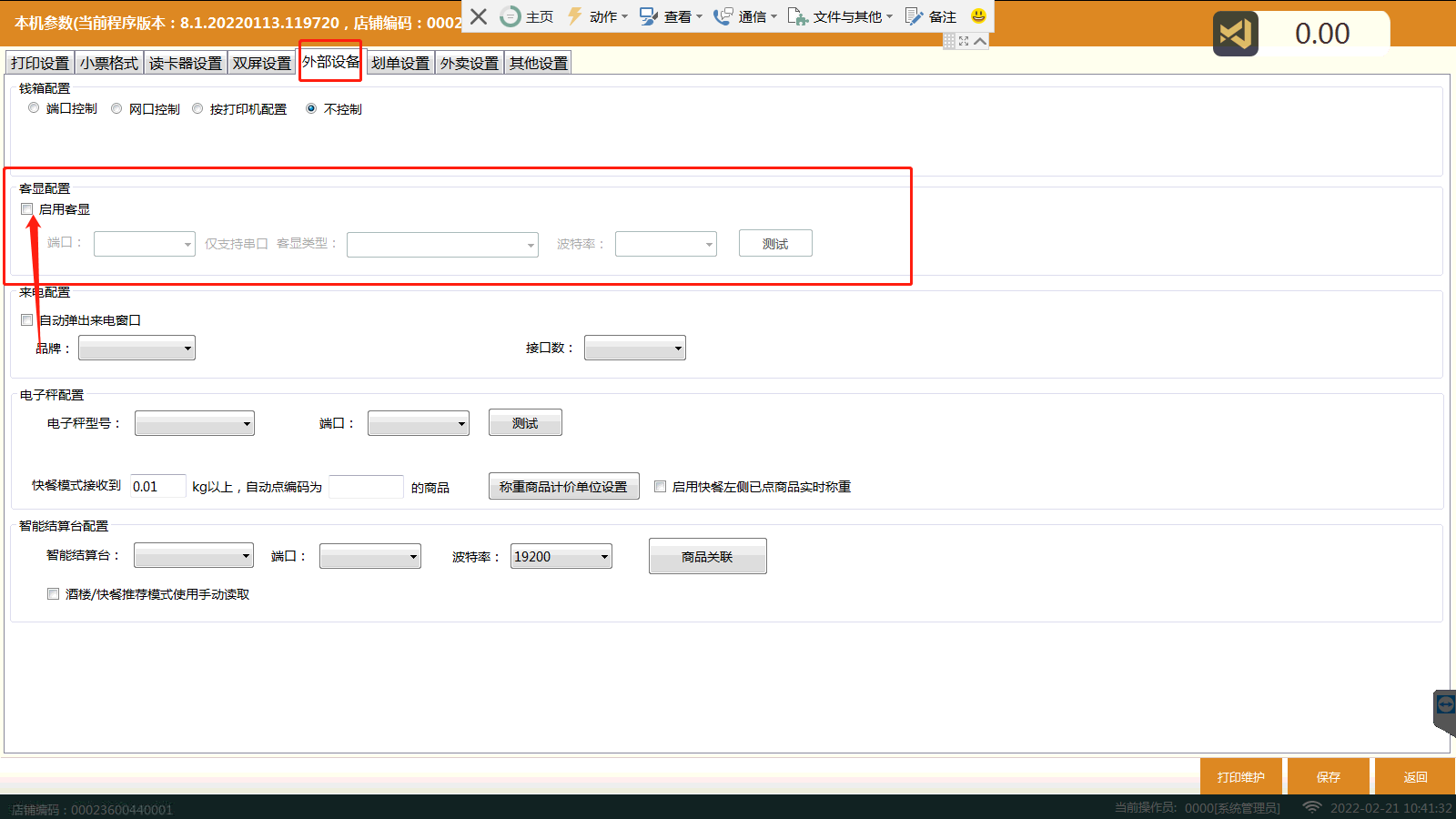The image size is (1456, 819).
Task: Switch to the 双屏设置 tab
Action: point(262,63)
